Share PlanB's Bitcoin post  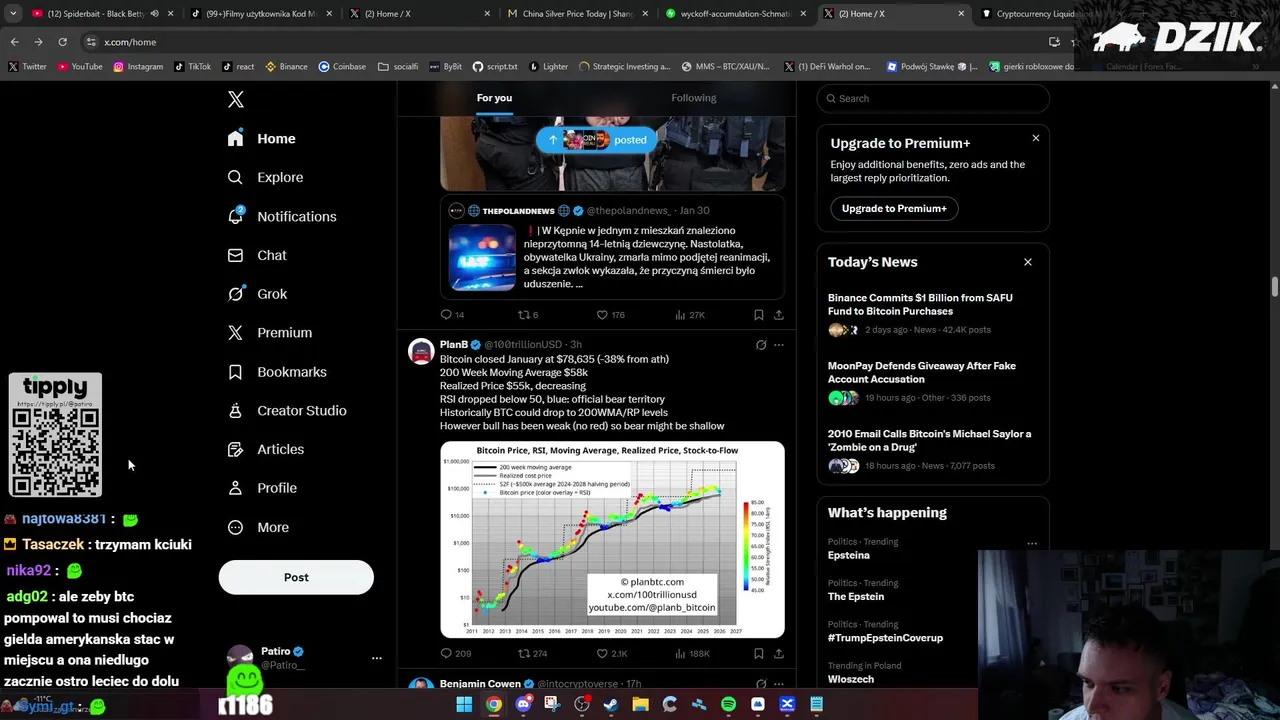coord(779,653)
